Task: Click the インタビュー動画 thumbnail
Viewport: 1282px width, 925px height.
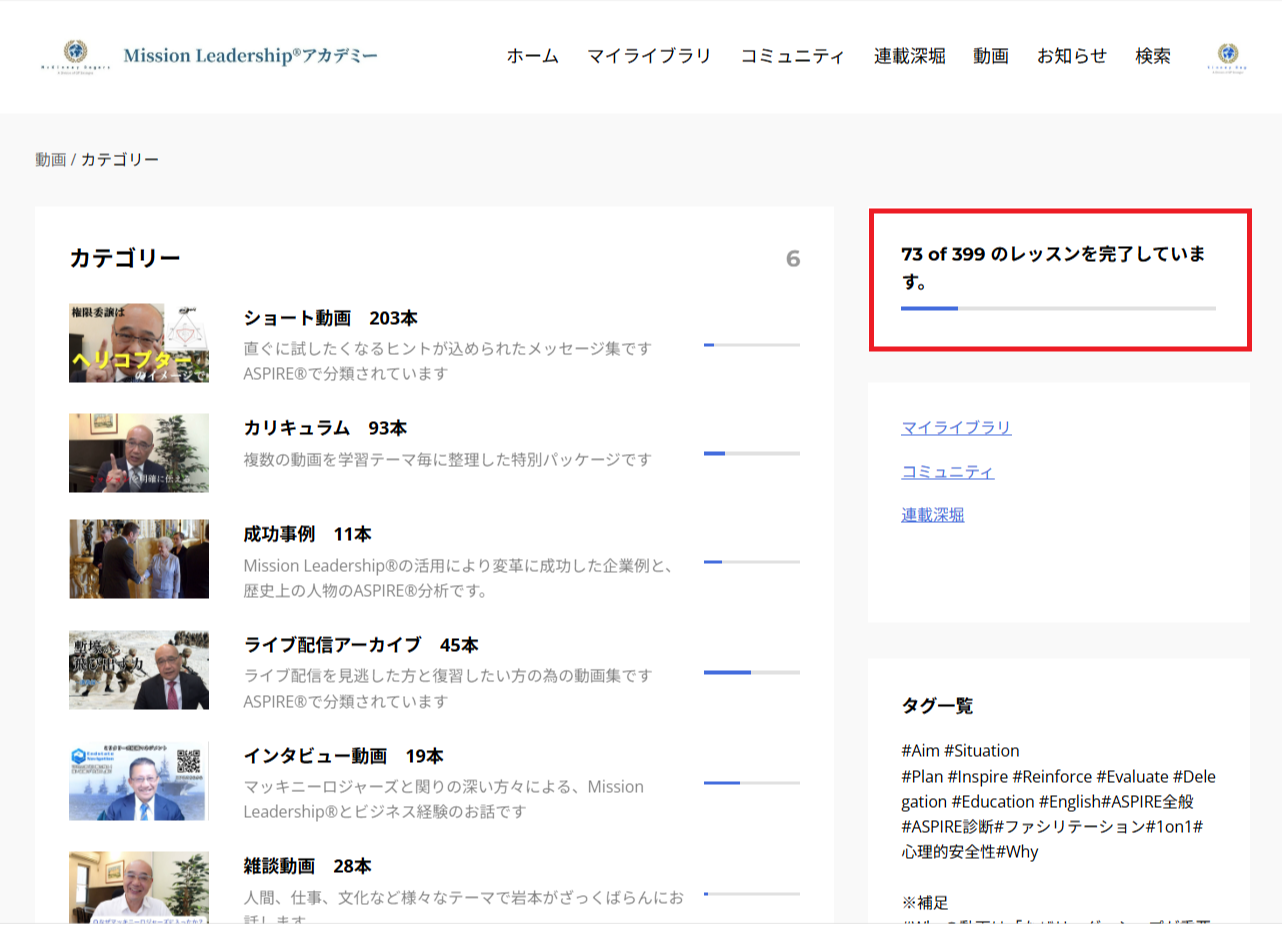Action: coord(139,781)
